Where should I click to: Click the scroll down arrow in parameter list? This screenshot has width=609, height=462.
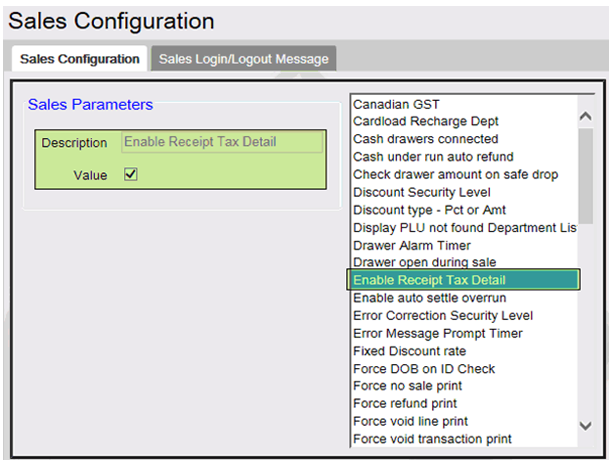[x=585, y=426]
